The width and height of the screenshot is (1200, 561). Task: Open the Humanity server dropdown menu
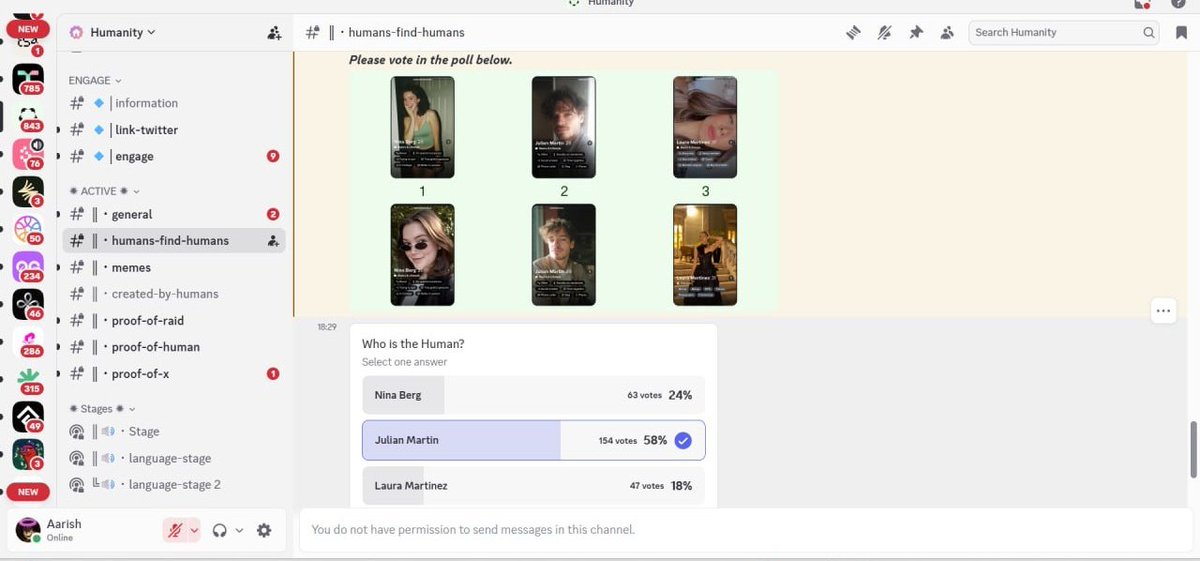pos(123,32)
